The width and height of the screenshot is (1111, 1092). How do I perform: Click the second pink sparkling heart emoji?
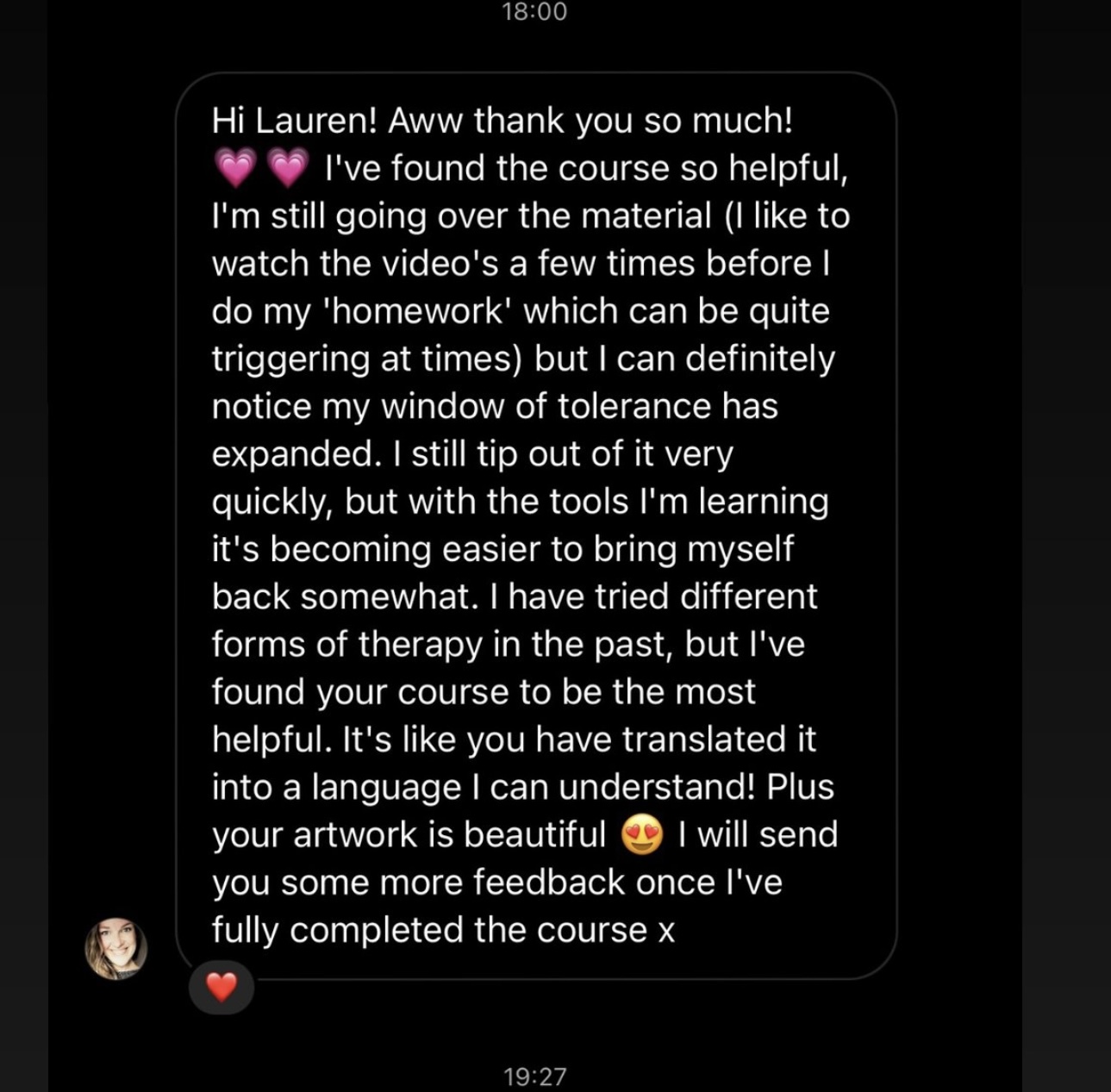pyautogui.click(x=288, y=168)
